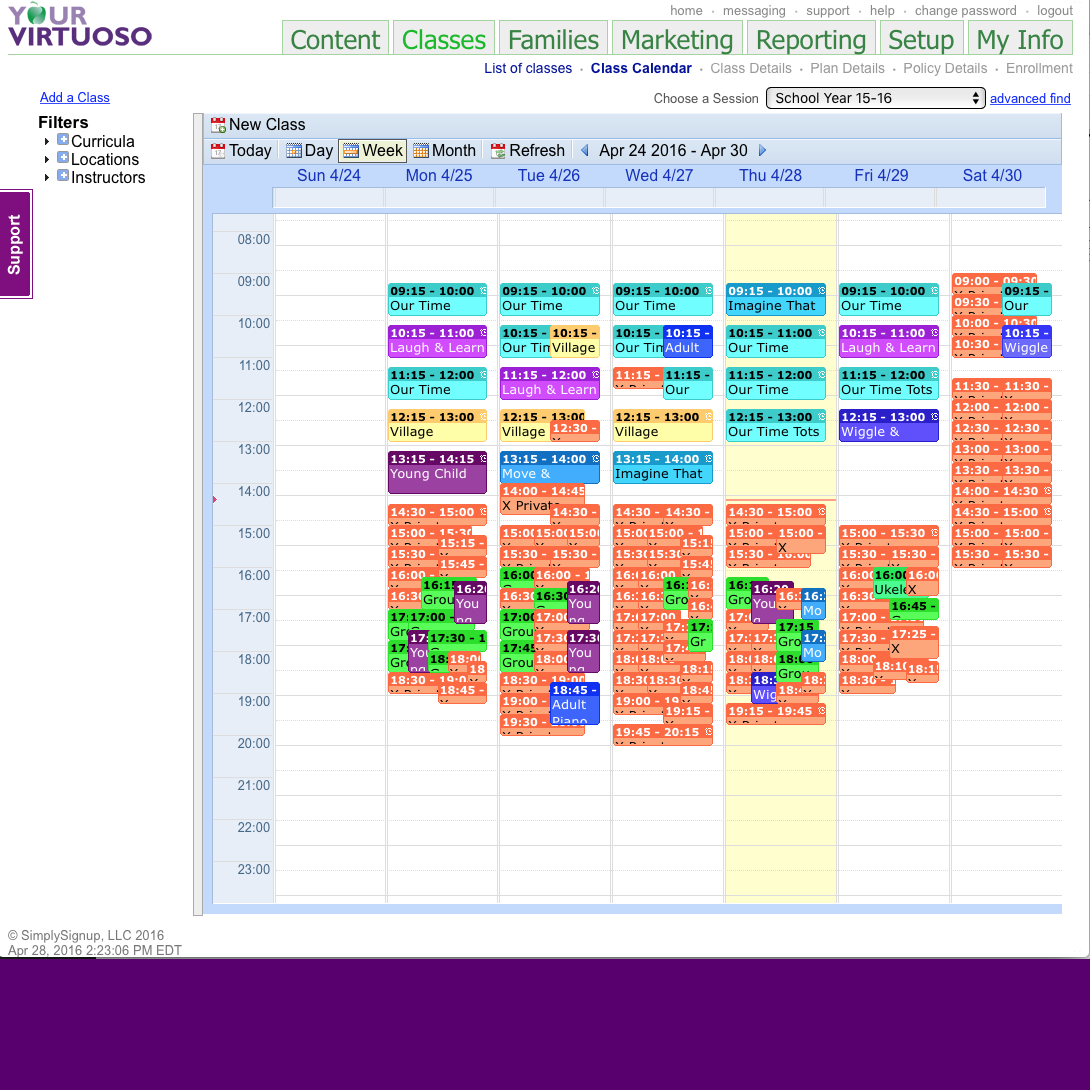
Task: Click the New Class calendar icon
Action: (218, 125)
